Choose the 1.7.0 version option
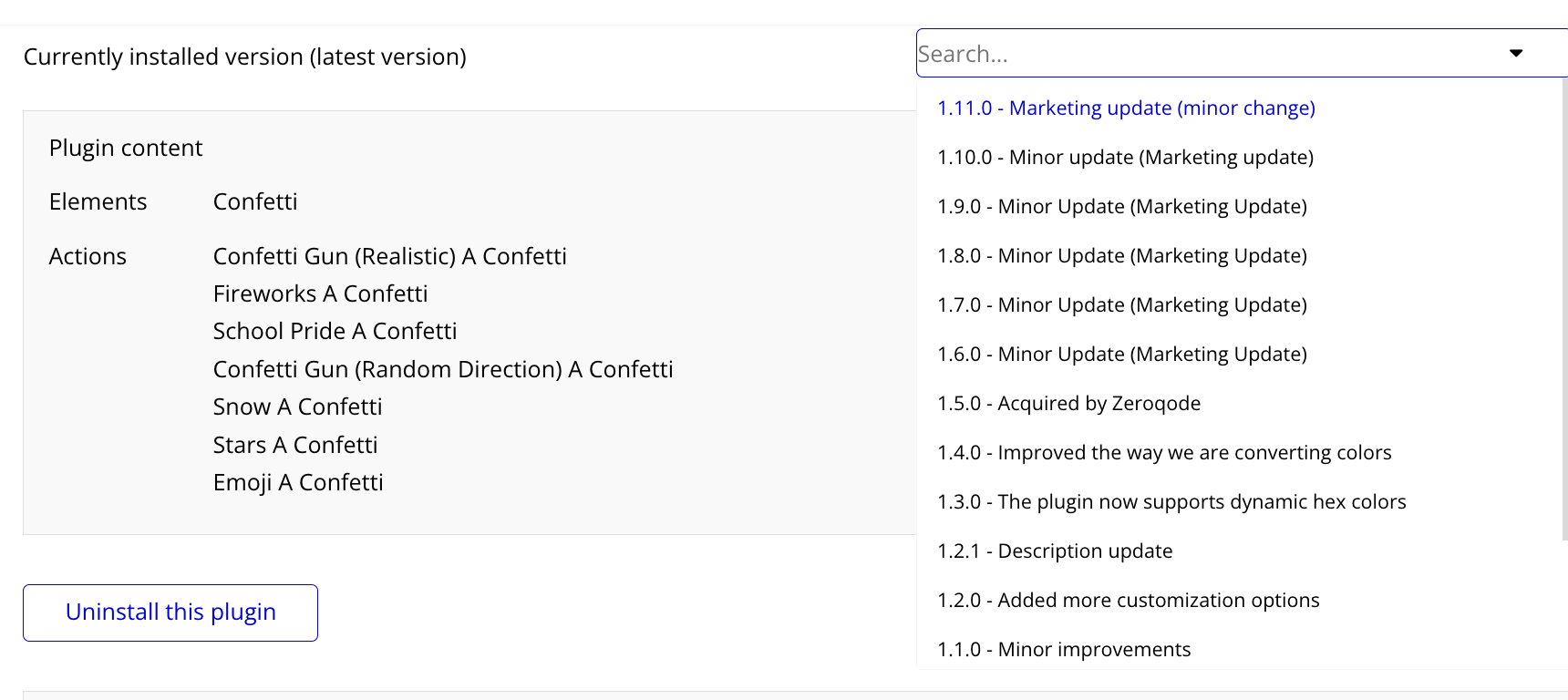 click(x=1121, y=305)
